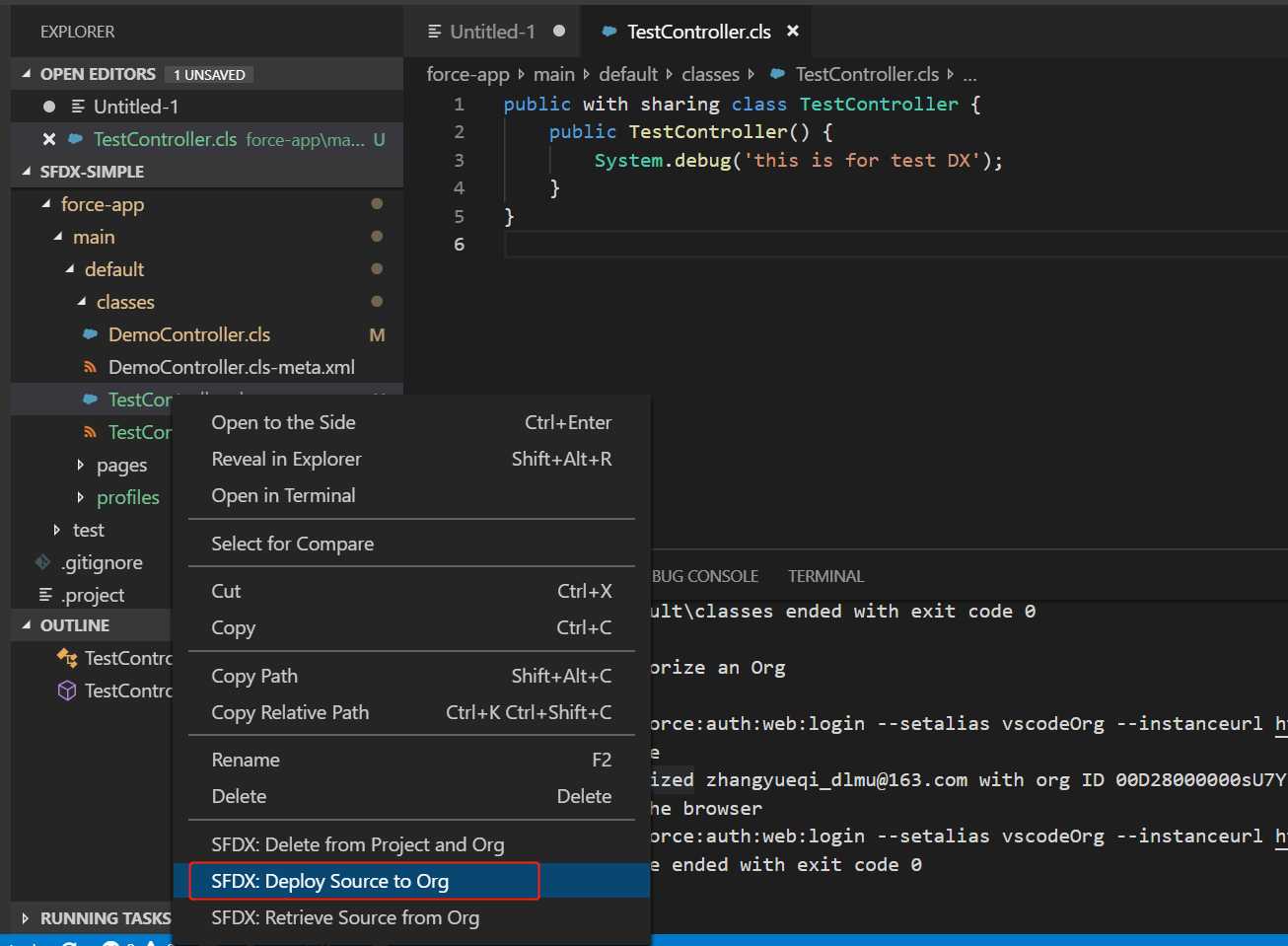The height and width of the screenshot is (946, 1288).
Task: Open the Debug Console panel tab
Action: click(x=705, y=576)
